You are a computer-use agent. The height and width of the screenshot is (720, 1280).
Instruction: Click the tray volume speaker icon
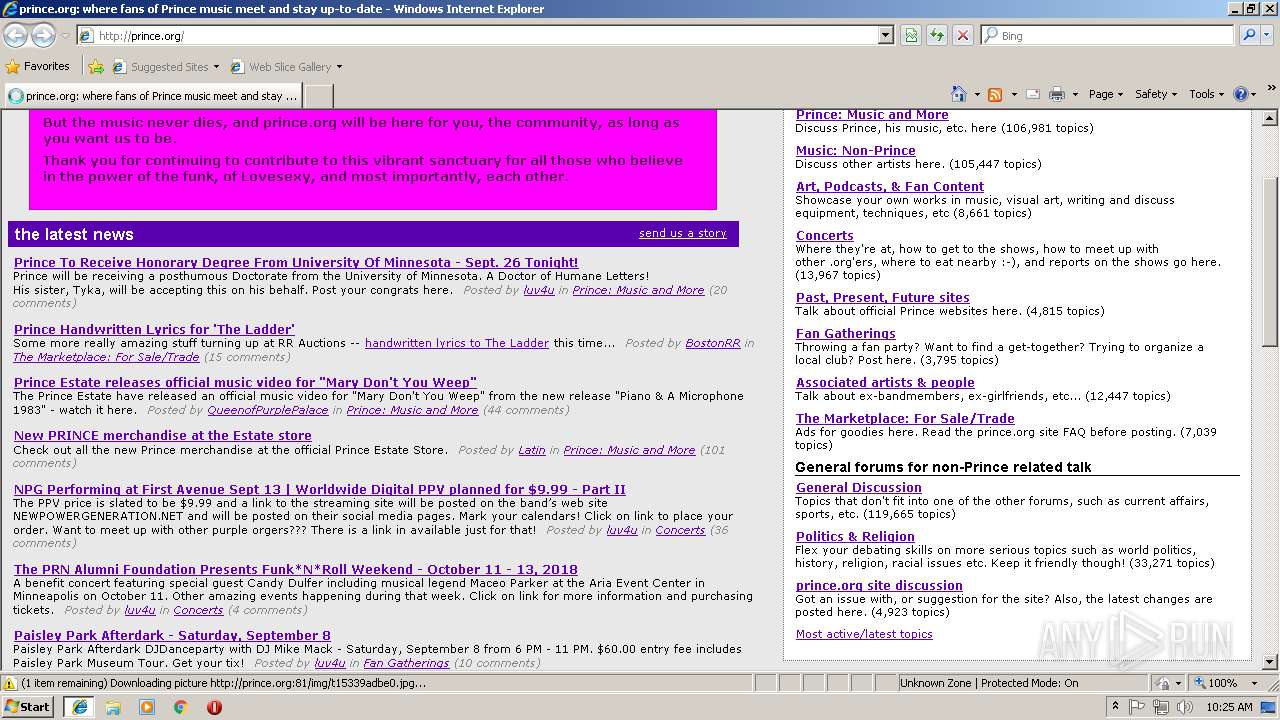pos(1183,707)
